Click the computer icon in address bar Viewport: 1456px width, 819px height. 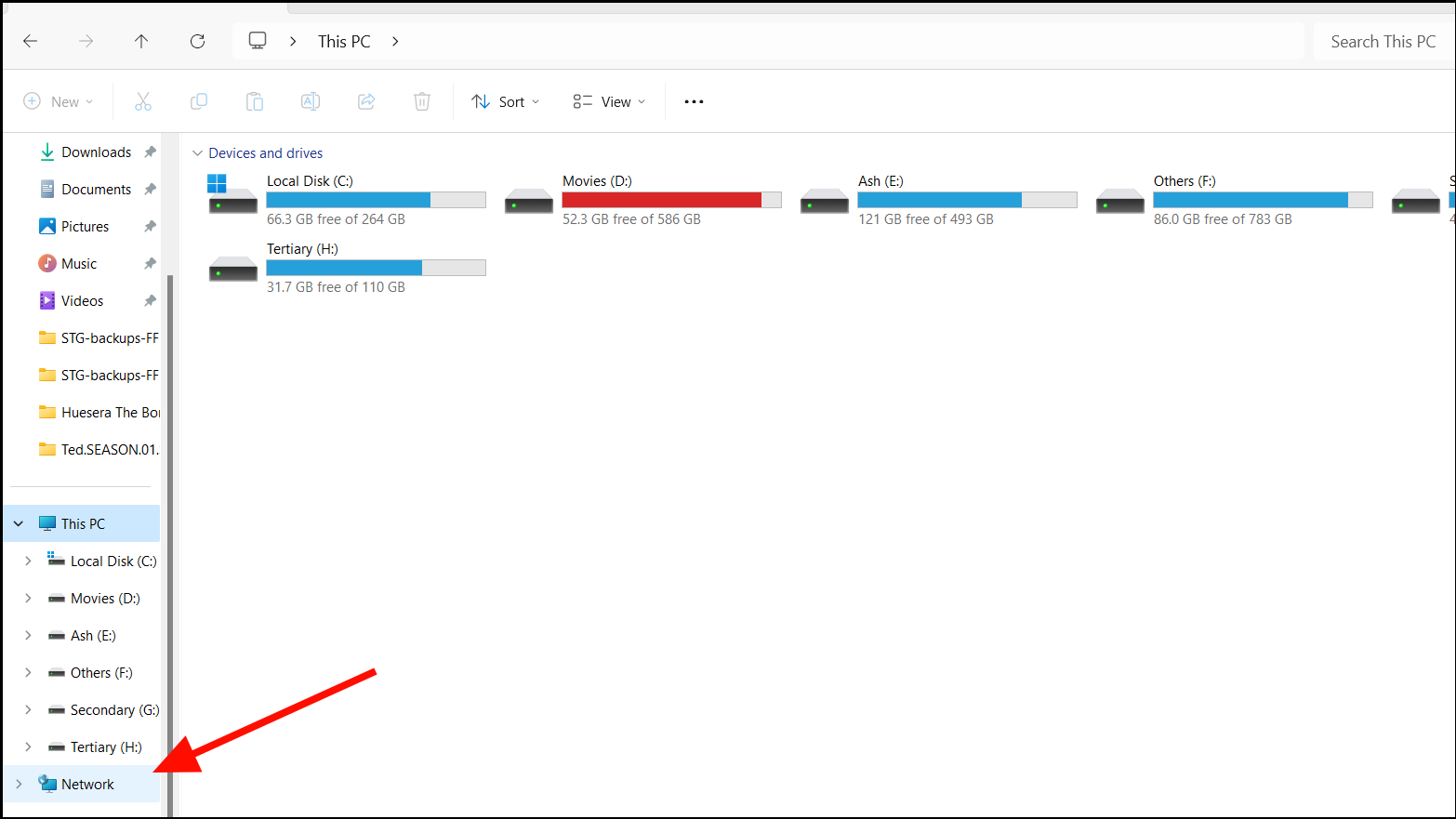pos(258,41)
